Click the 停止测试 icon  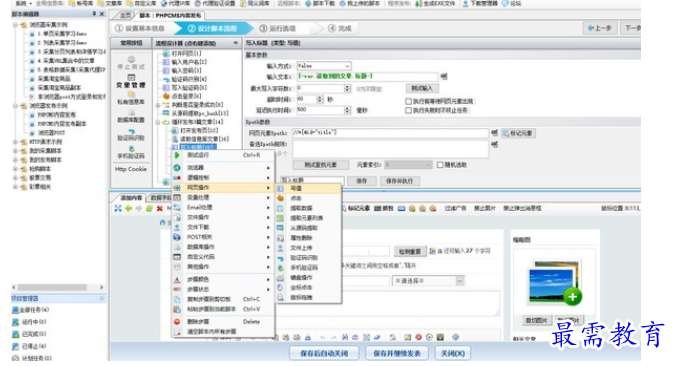tap(131, 59)
